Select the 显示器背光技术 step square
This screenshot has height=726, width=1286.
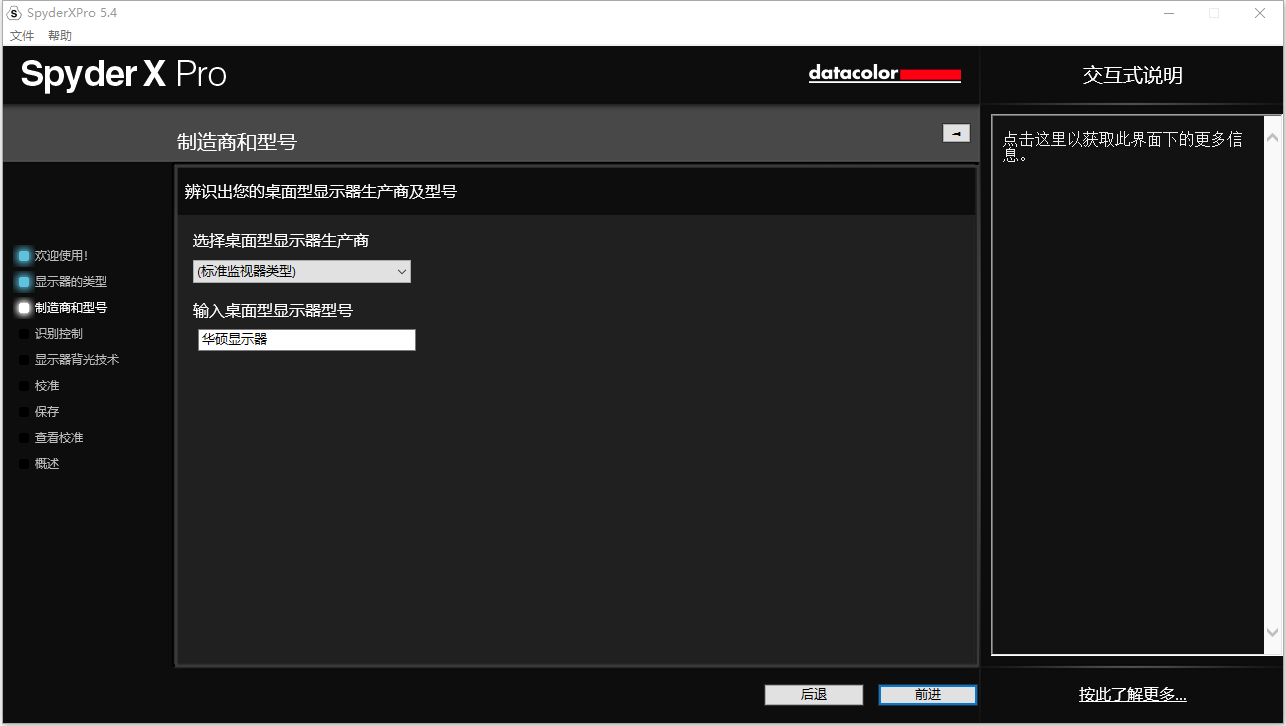[24, 360]
